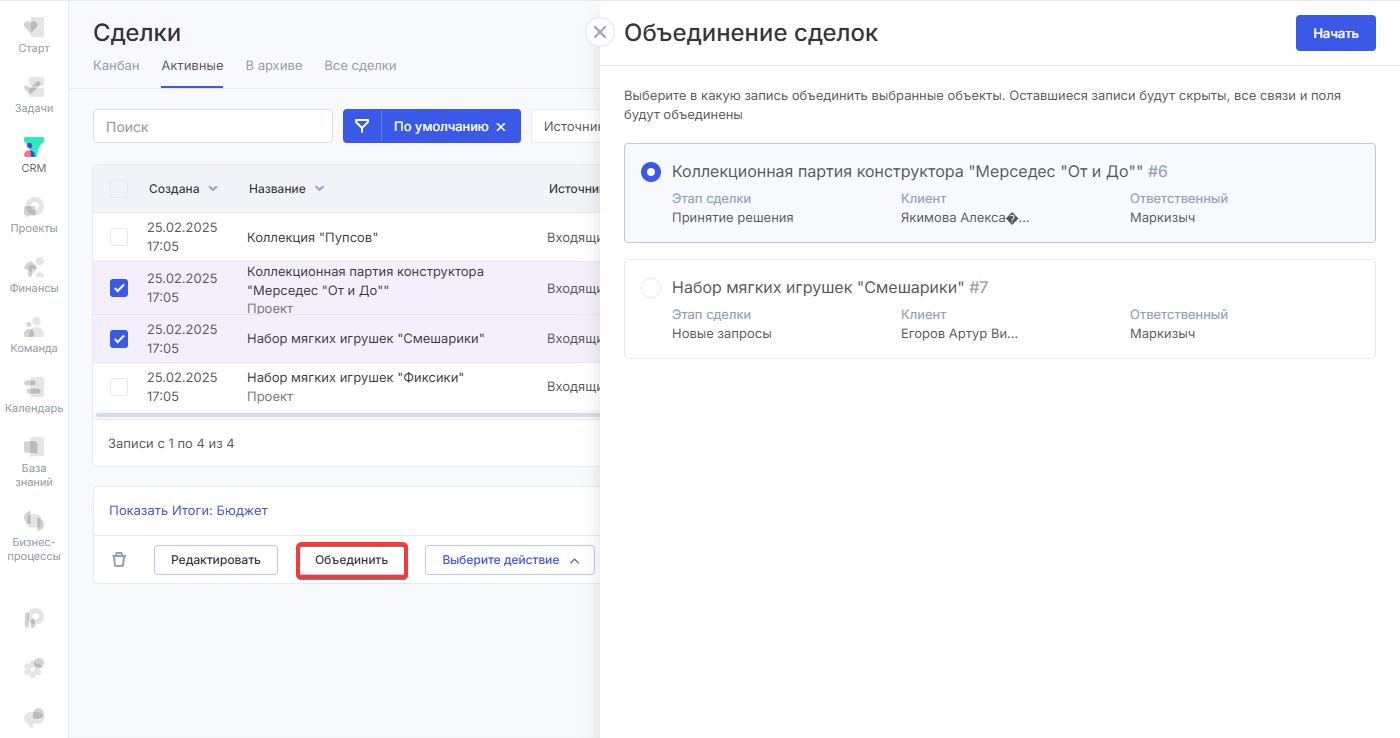Open the Название column dropdown arrow
Screen dimensions: 1400x738
pos(319,189)
